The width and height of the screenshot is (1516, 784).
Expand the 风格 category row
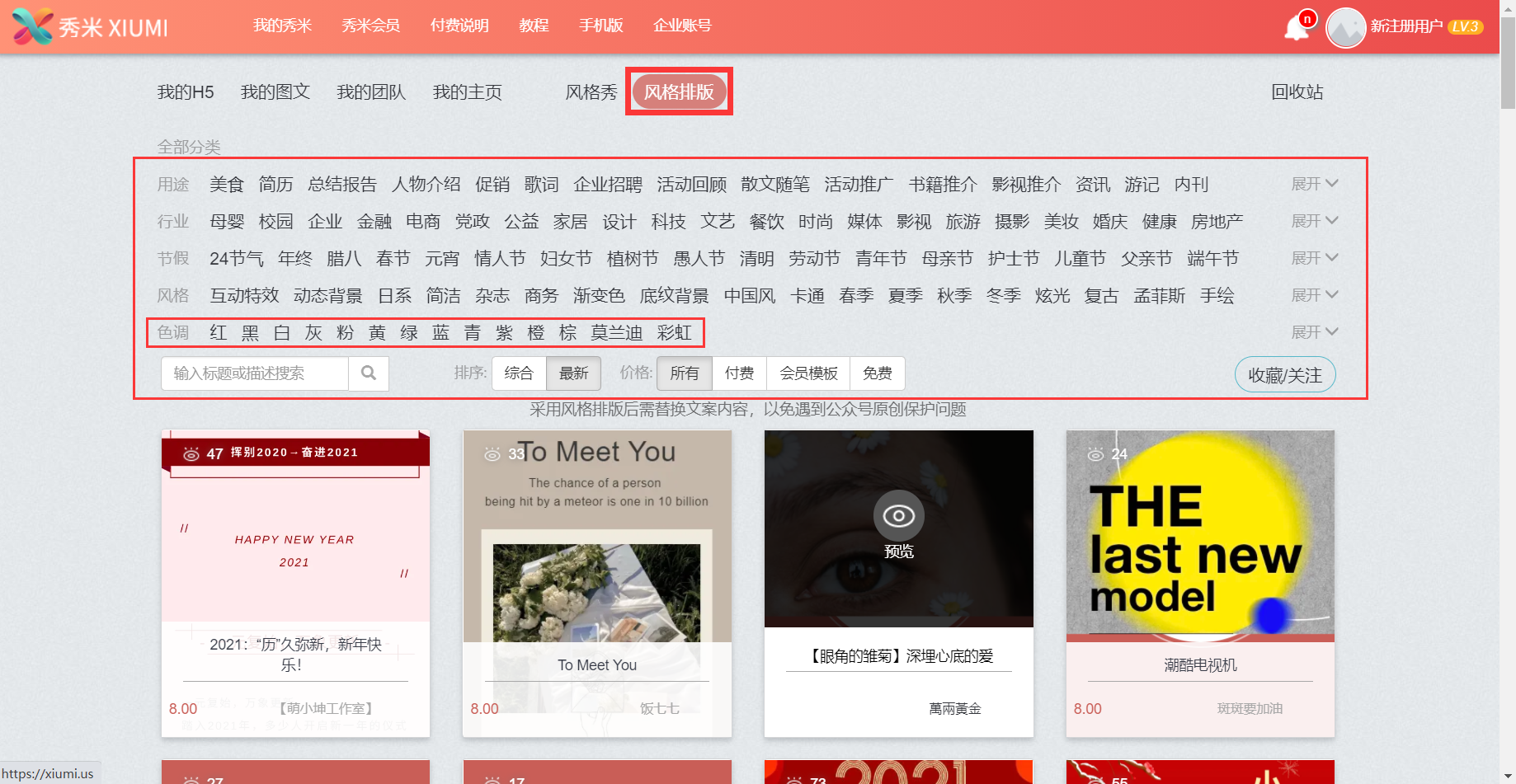pos(1313,294)
